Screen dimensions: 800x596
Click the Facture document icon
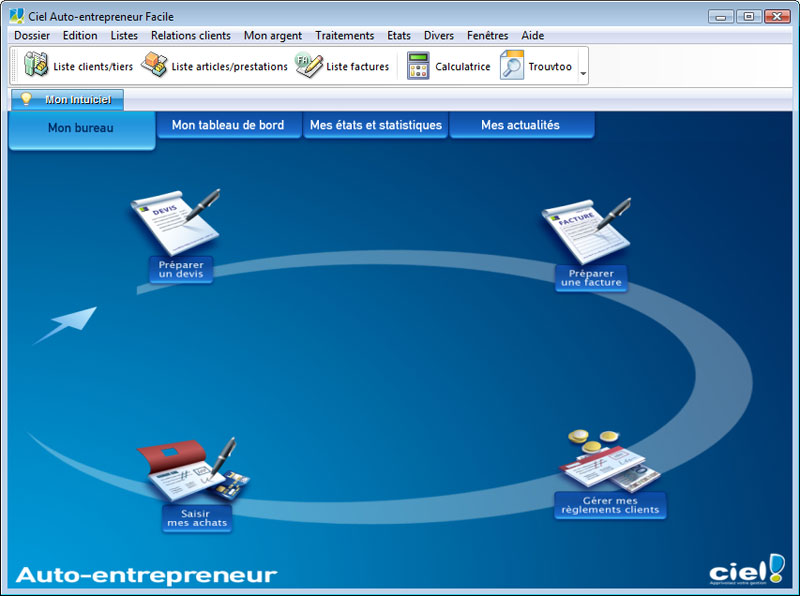tap(587, 231)
